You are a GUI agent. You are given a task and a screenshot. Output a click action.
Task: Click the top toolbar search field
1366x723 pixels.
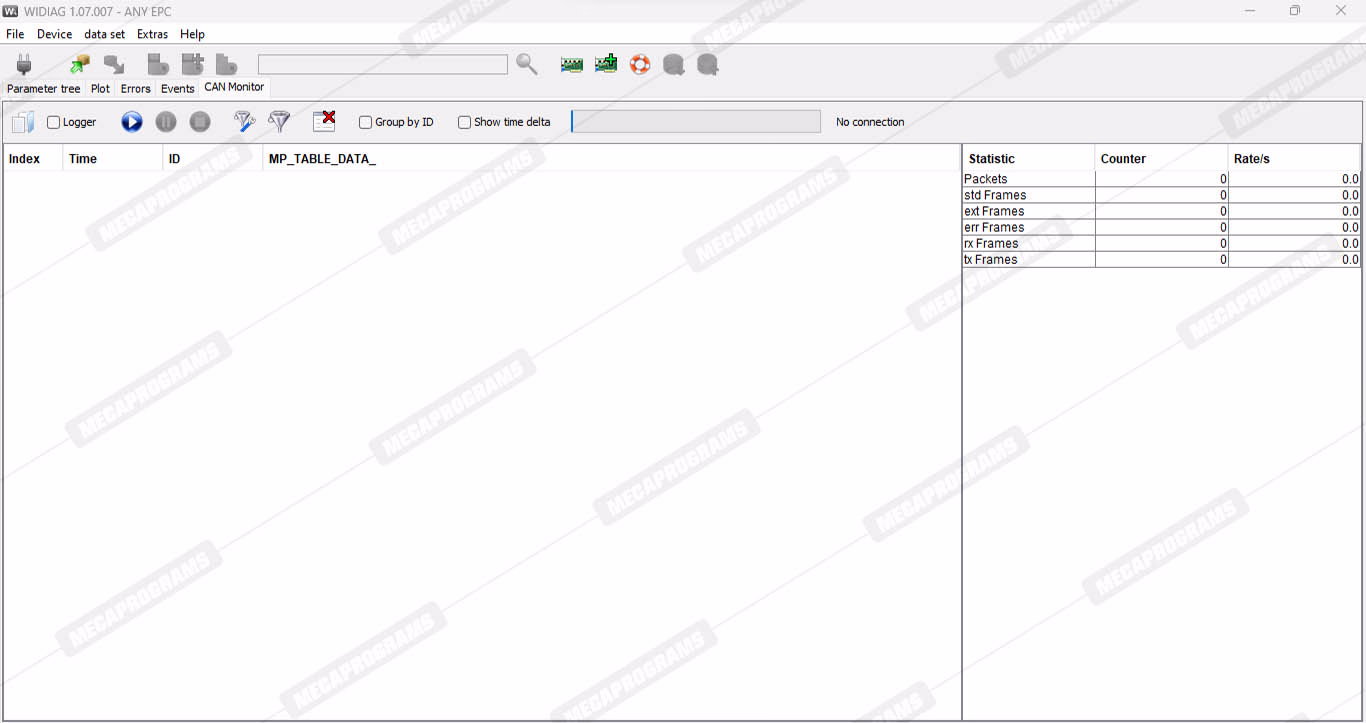coord(382,65)
